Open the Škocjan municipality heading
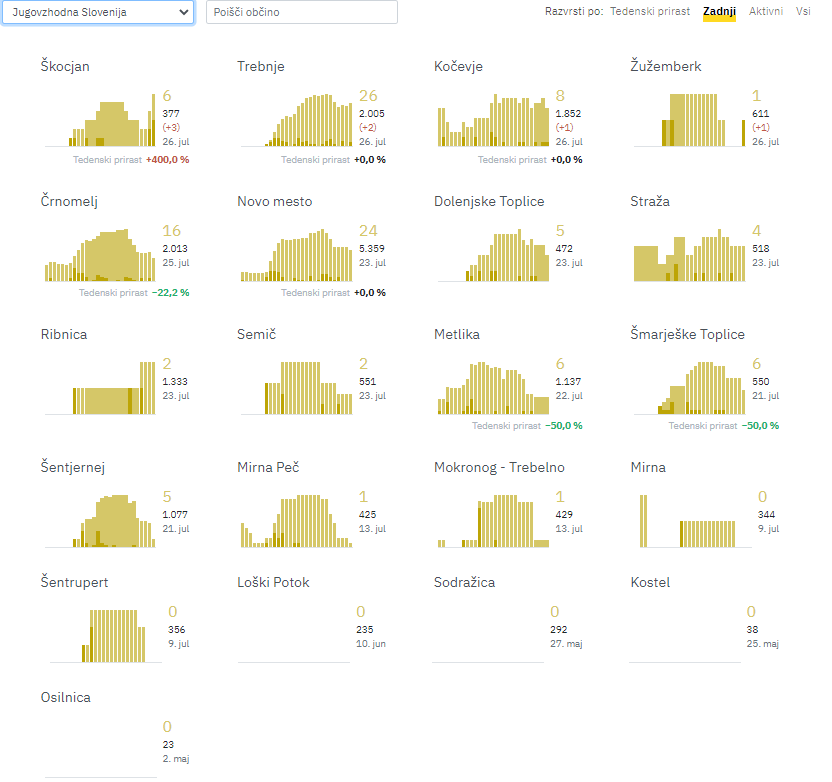This screenshot has height=782, width=832. pyautogui.click(x=65, y=66)
